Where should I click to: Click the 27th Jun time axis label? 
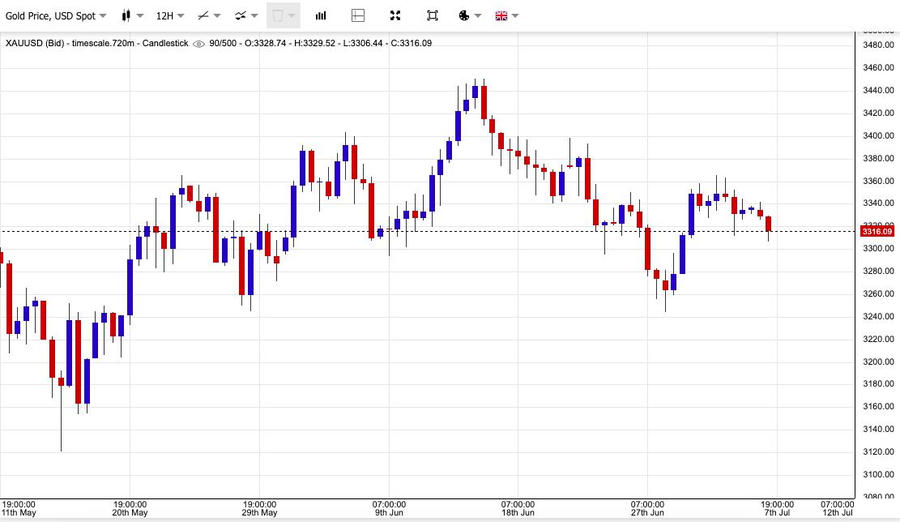click(x=647, y=512)
